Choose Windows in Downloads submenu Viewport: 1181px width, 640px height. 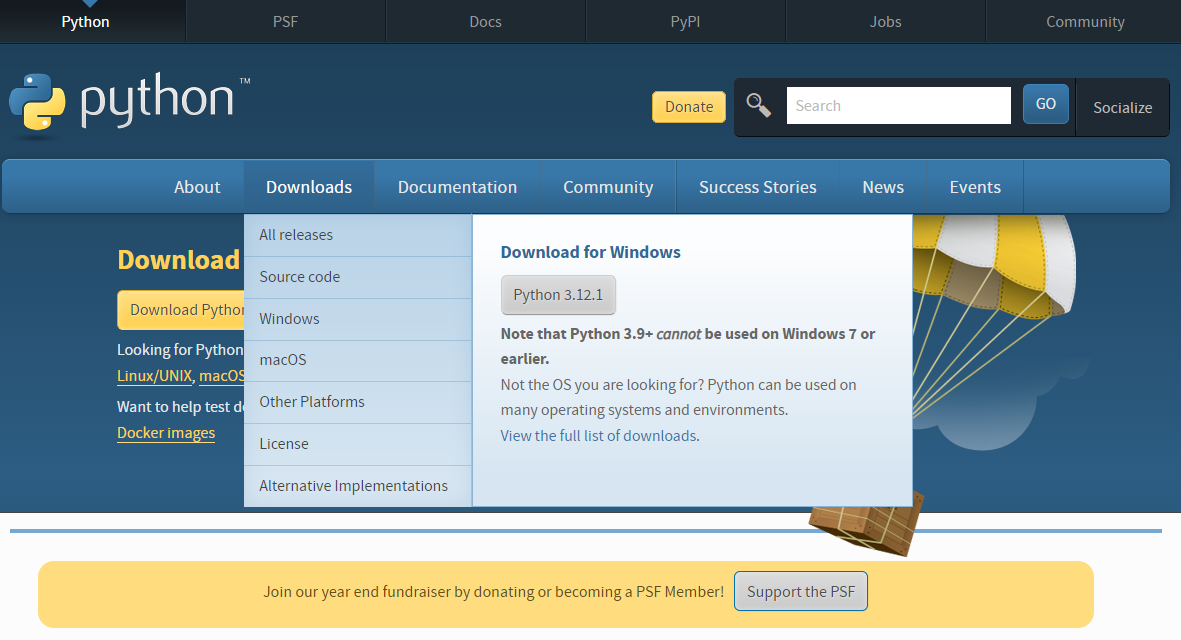pyautogui.click(x=358, y=319)
